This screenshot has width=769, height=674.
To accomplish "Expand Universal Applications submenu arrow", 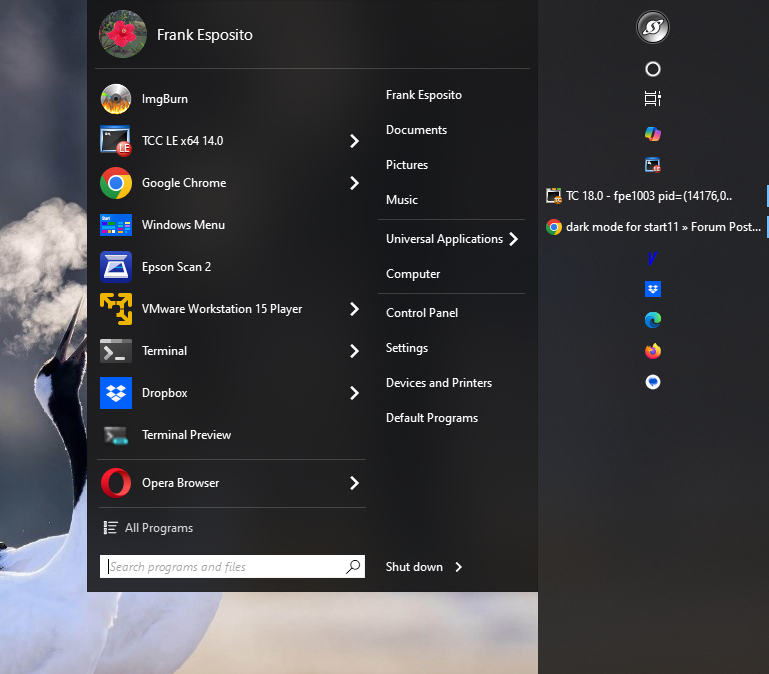I will pyautogui.click(x=513, y=239).
